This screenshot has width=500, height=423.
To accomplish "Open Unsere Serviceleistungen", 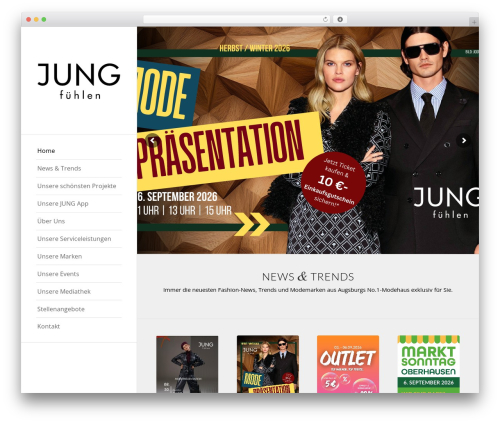I will point(74,239).
